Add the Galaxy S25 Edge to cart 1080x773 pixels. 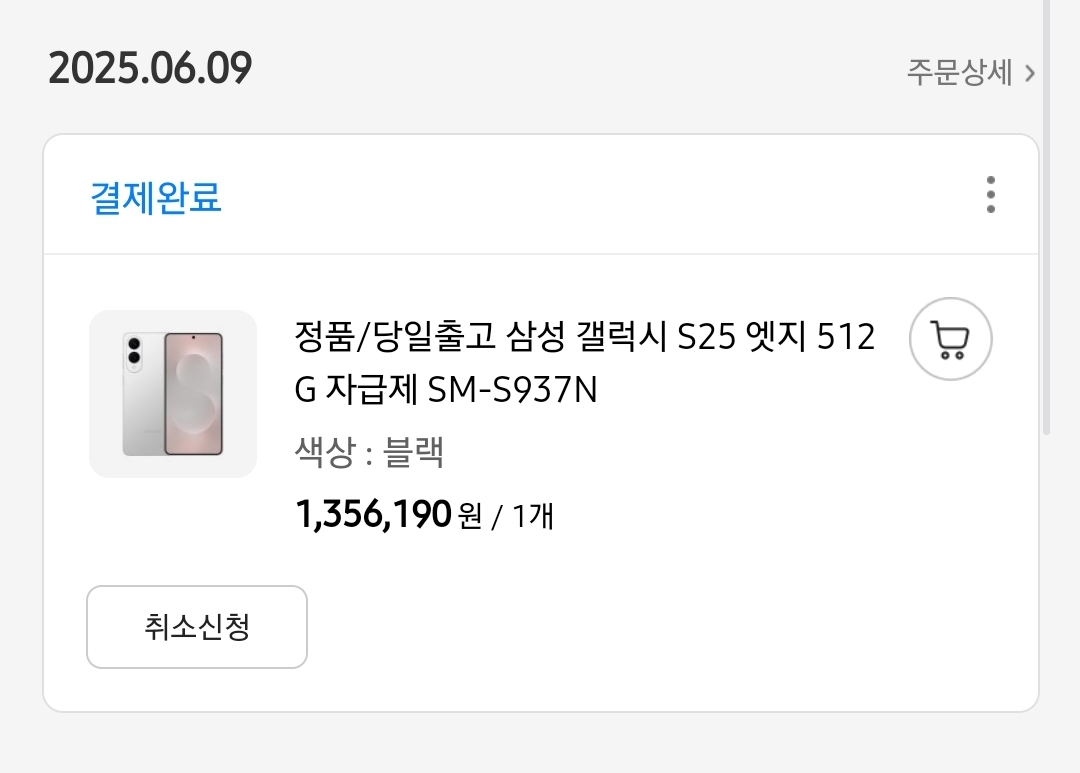click(950, 340)
